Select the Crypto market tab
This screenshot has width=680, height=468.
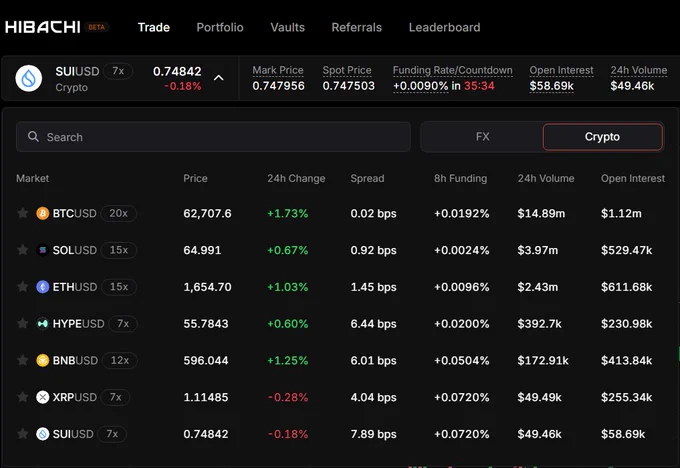(x=602, y=137)
